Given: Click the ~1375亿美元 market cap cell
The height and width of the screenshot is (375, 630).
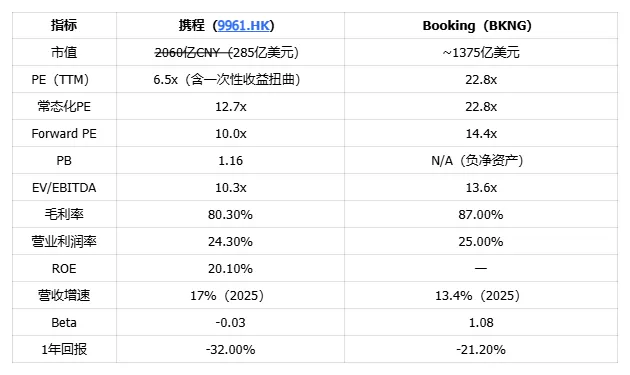Looking at the screenshot, I should tap(481, 53).
